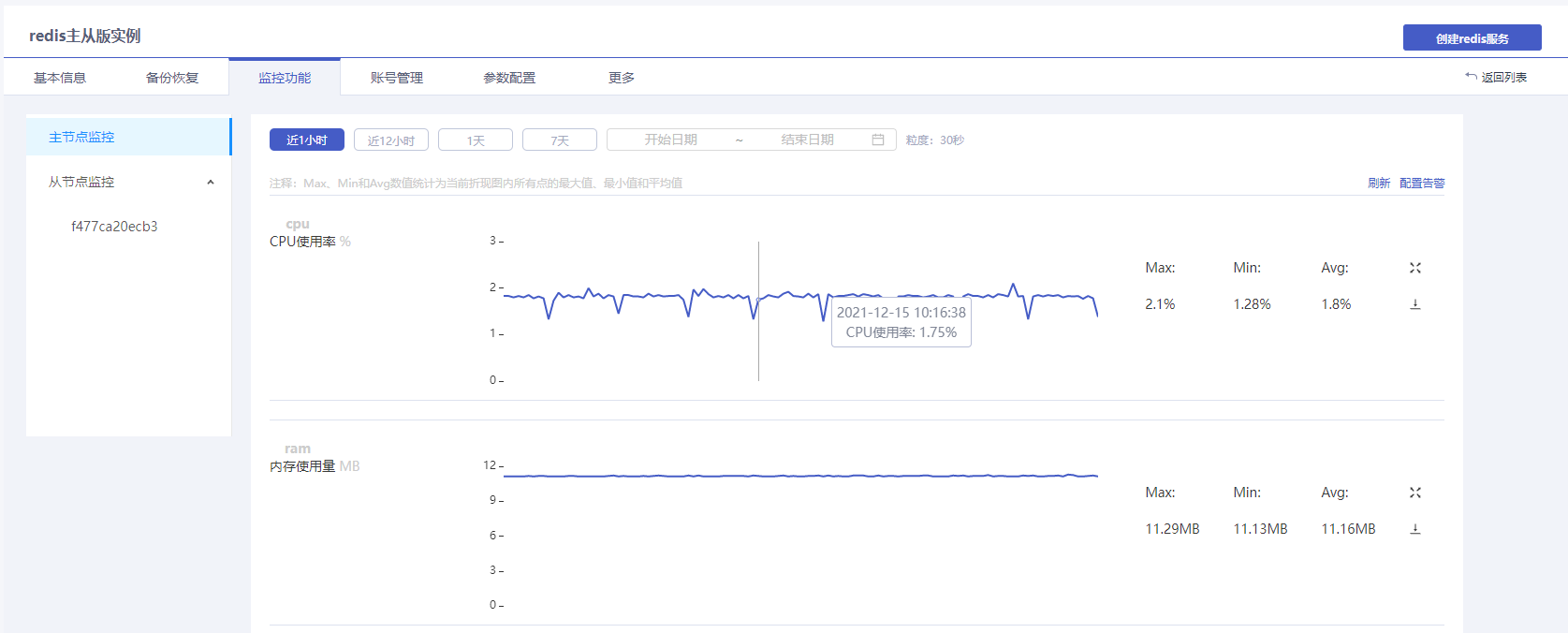Open the date range calendar picker icon

(878, 140)
